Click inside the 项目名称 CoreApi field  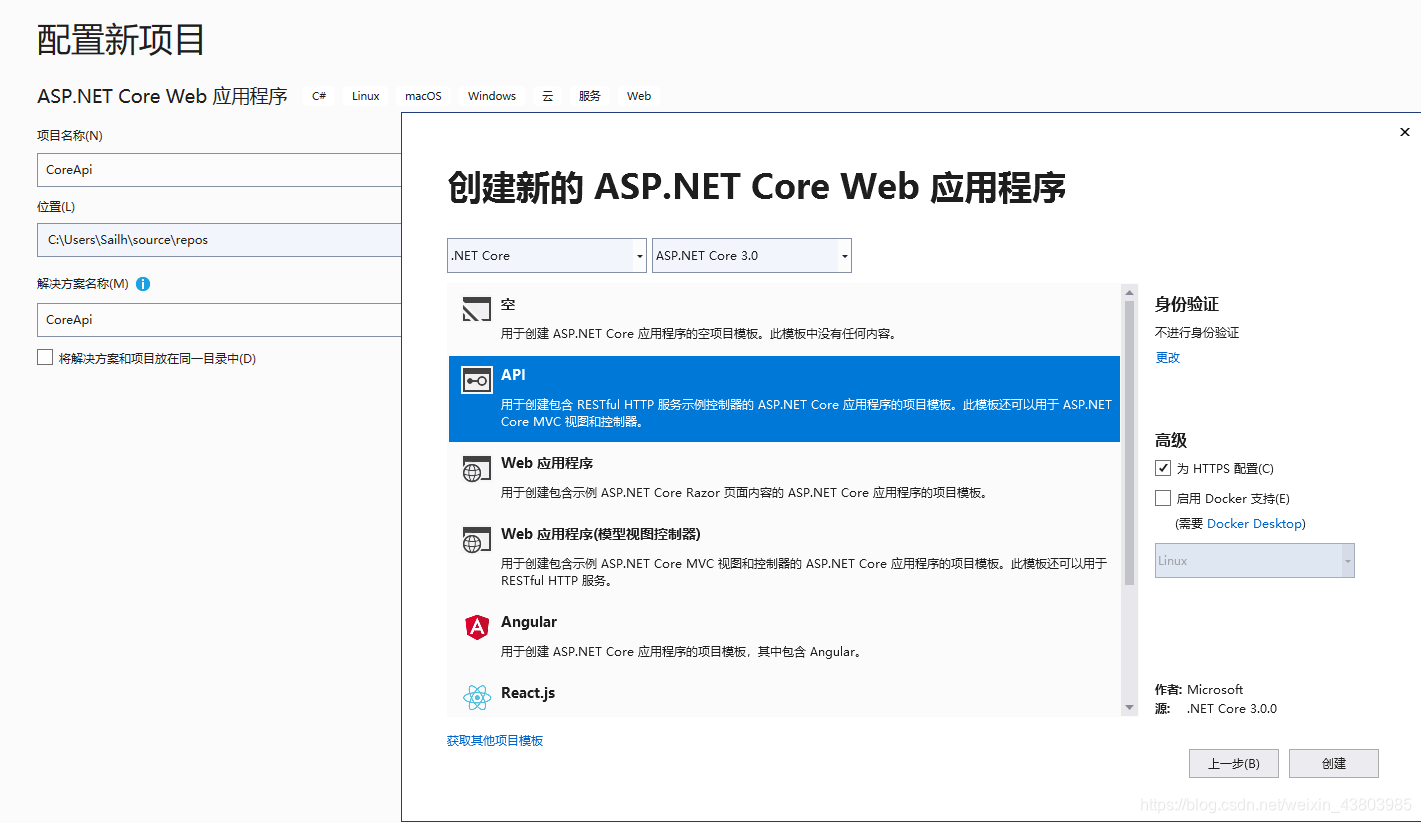click(219, 170)
